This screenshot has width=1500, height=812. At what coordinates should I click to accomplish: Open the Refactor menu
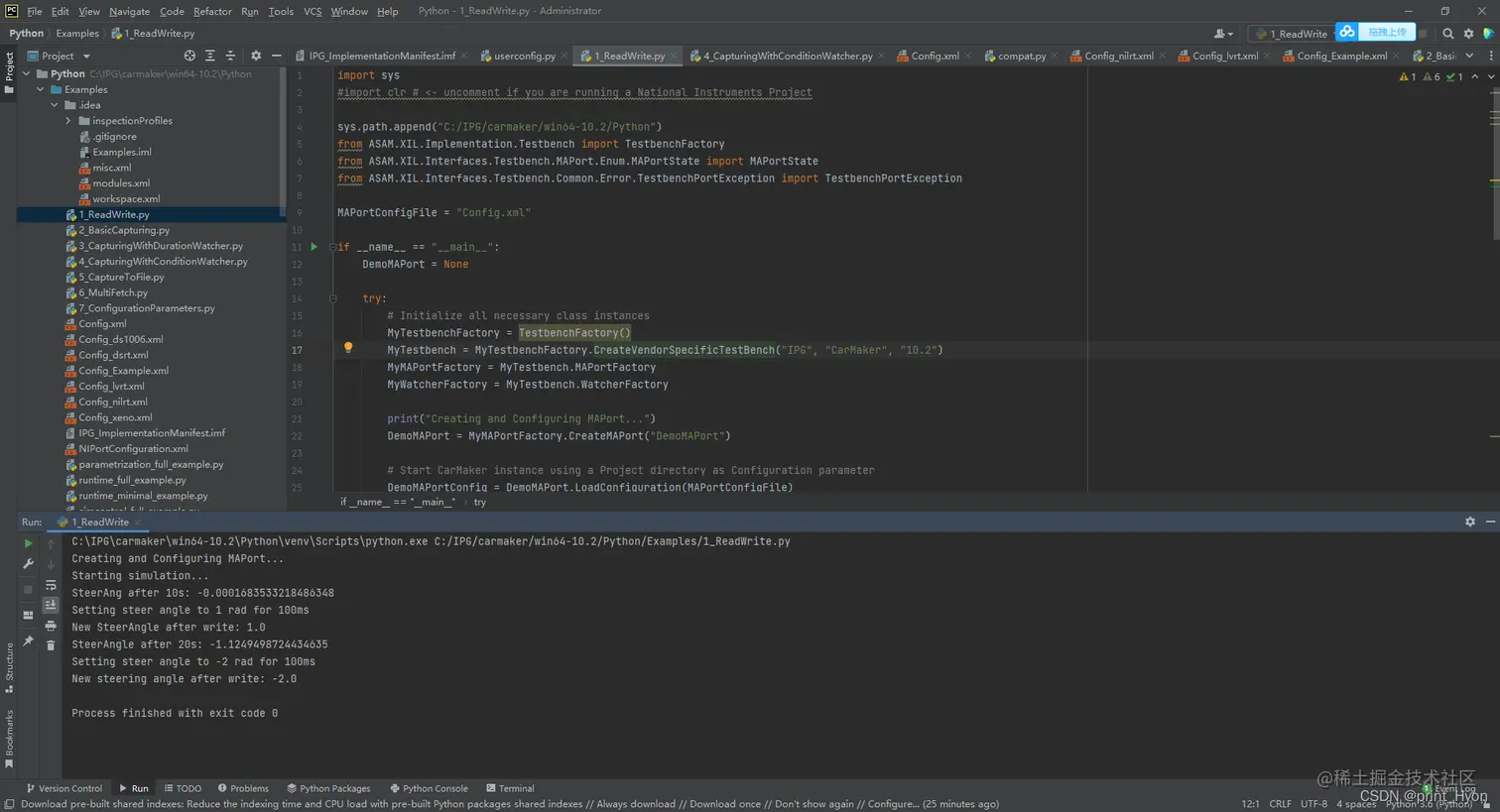click(212, 11)
